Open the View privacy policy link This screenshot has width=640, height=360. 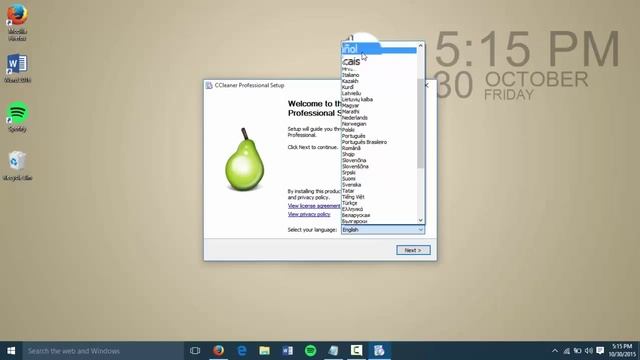click(309, 214)
